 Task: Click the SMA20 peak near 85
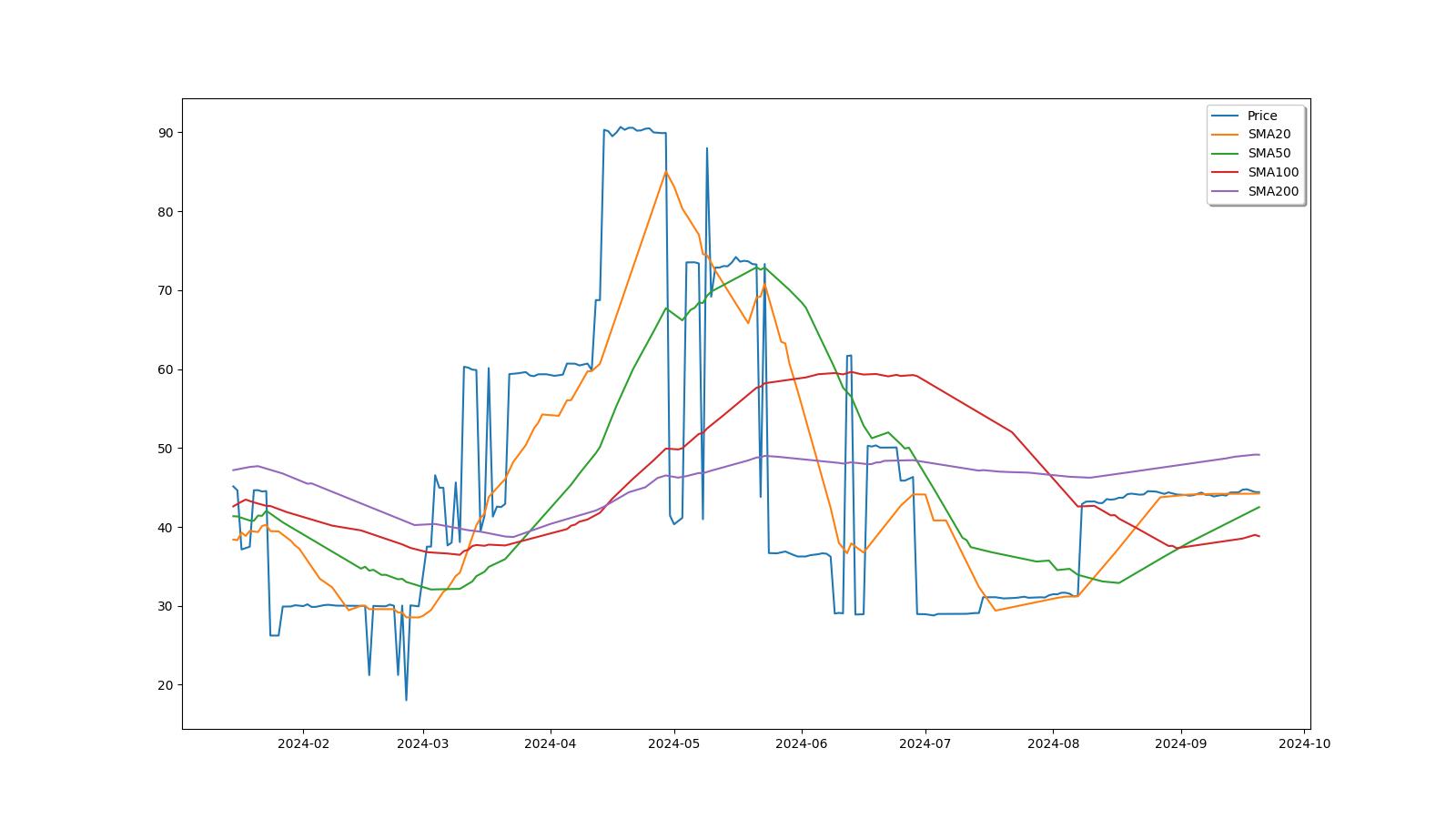click(x=665, y=171)
